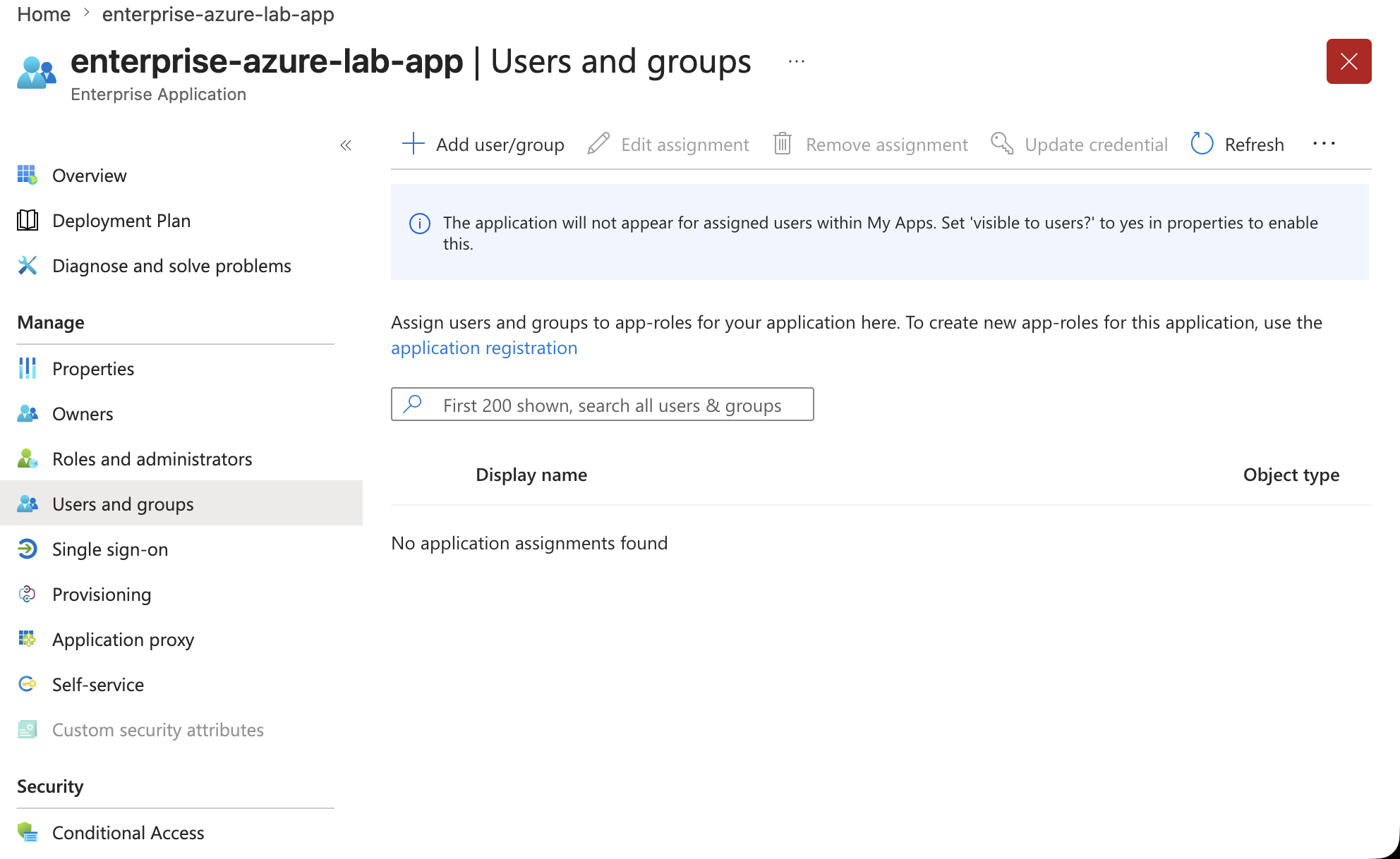Viewport: 1400px width, 859px height.
Task: Click the Owners people icon
Action: [x=27, y=413]
